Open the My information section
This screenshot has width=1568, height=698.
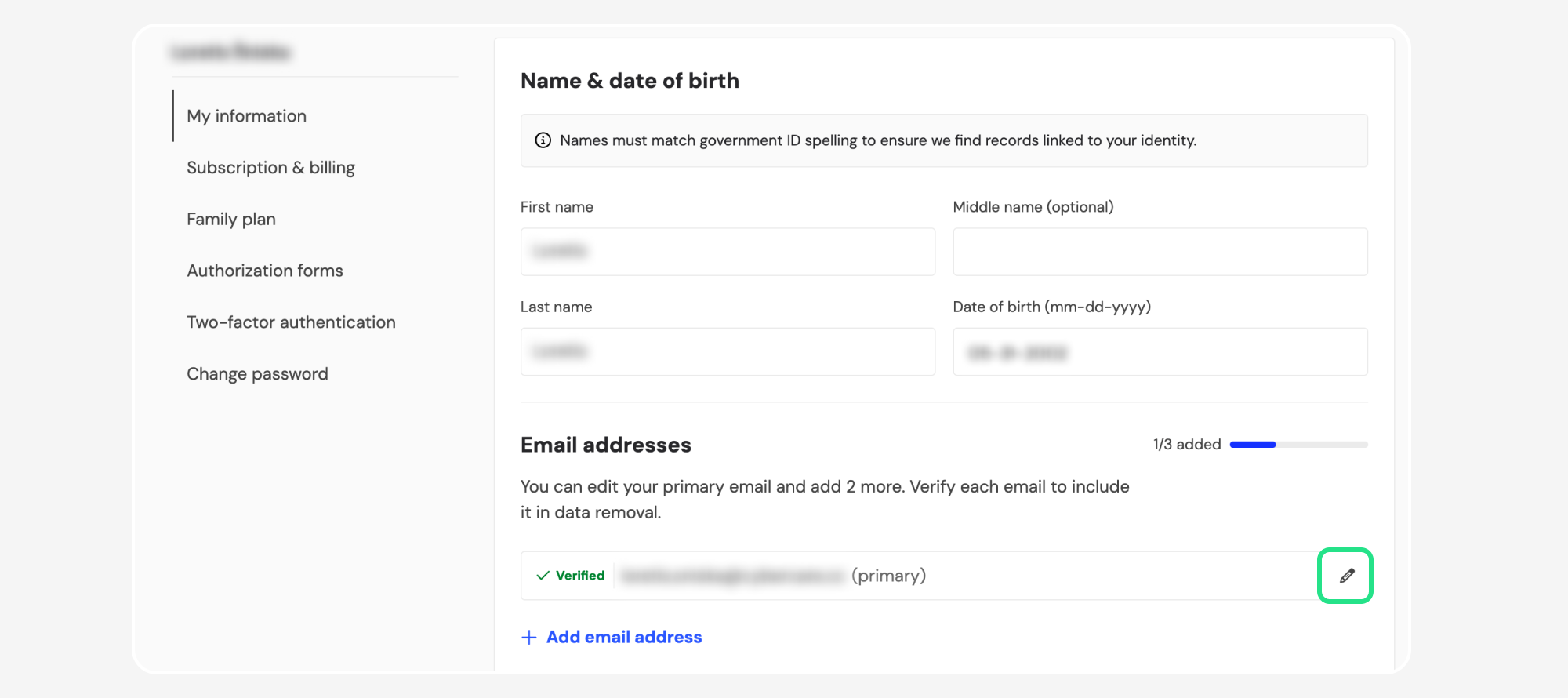coord(246,116)
